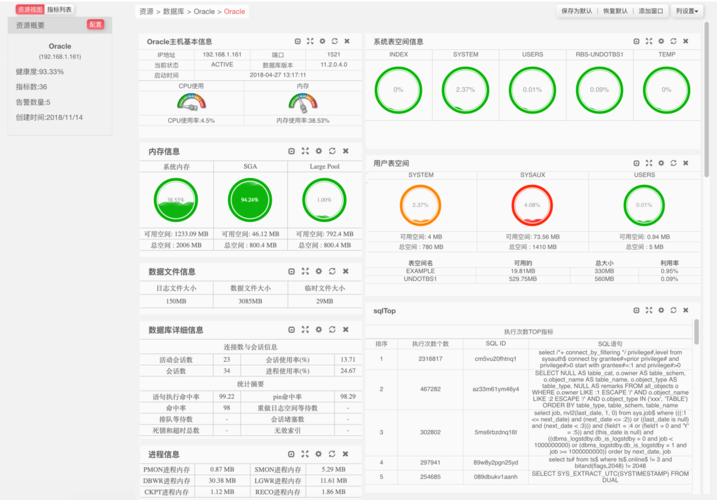The image size is (717, 500).
Task: Click the 活动会话数 value 23
Action: click(227, 360)
